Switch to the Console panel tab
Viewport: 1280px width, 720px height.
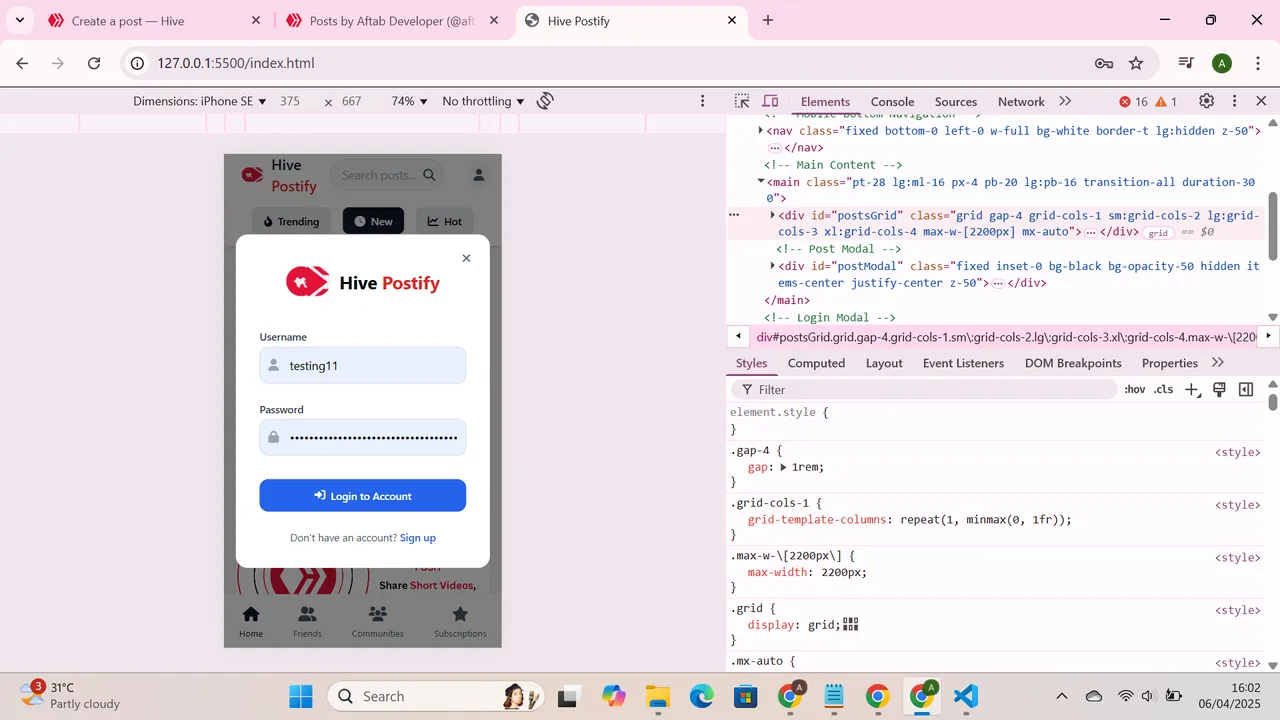[x=893, y=101]
